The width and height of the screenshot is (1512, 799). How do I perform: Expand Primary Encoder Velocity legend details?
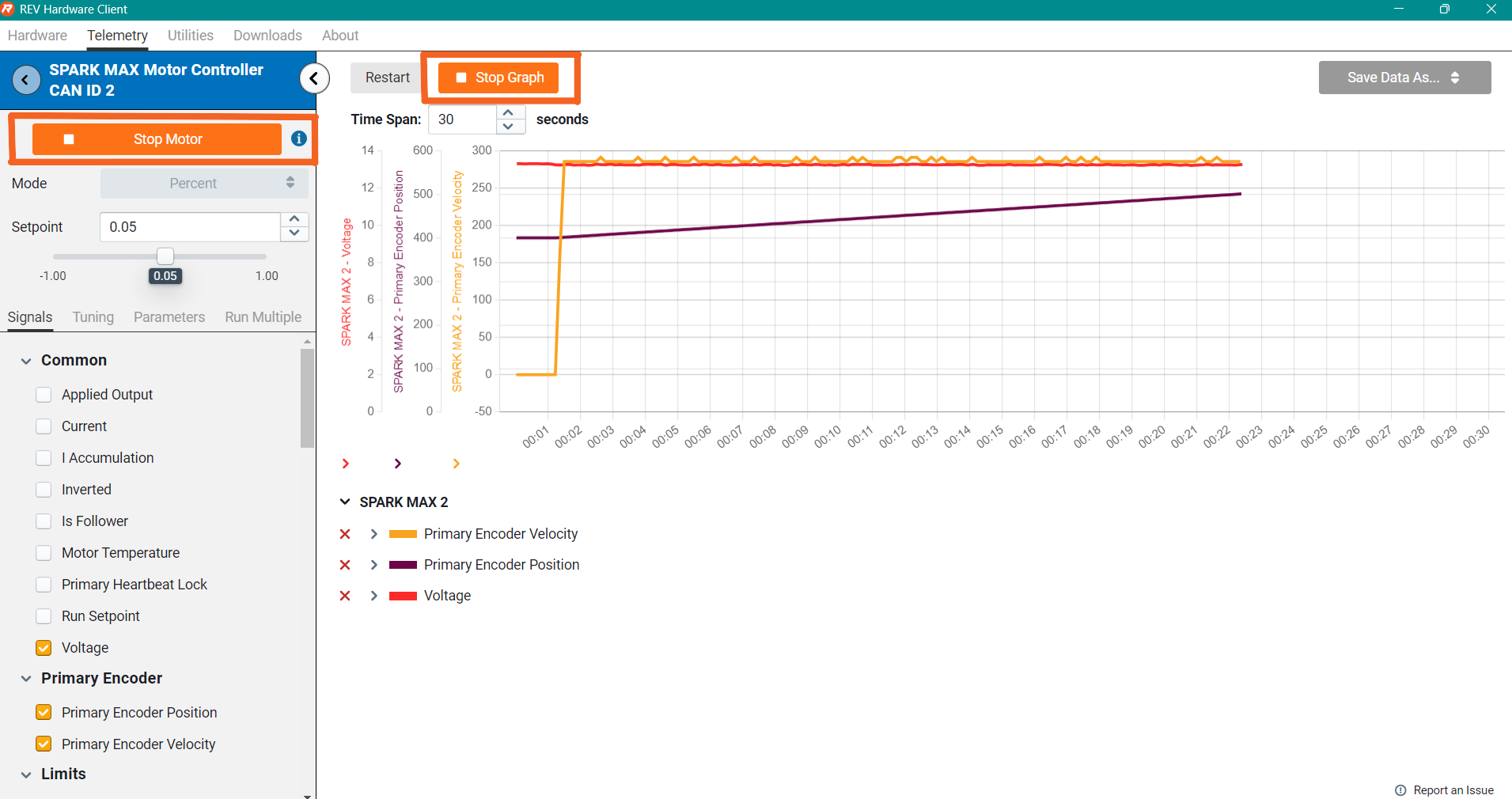[x=374, y=534]
